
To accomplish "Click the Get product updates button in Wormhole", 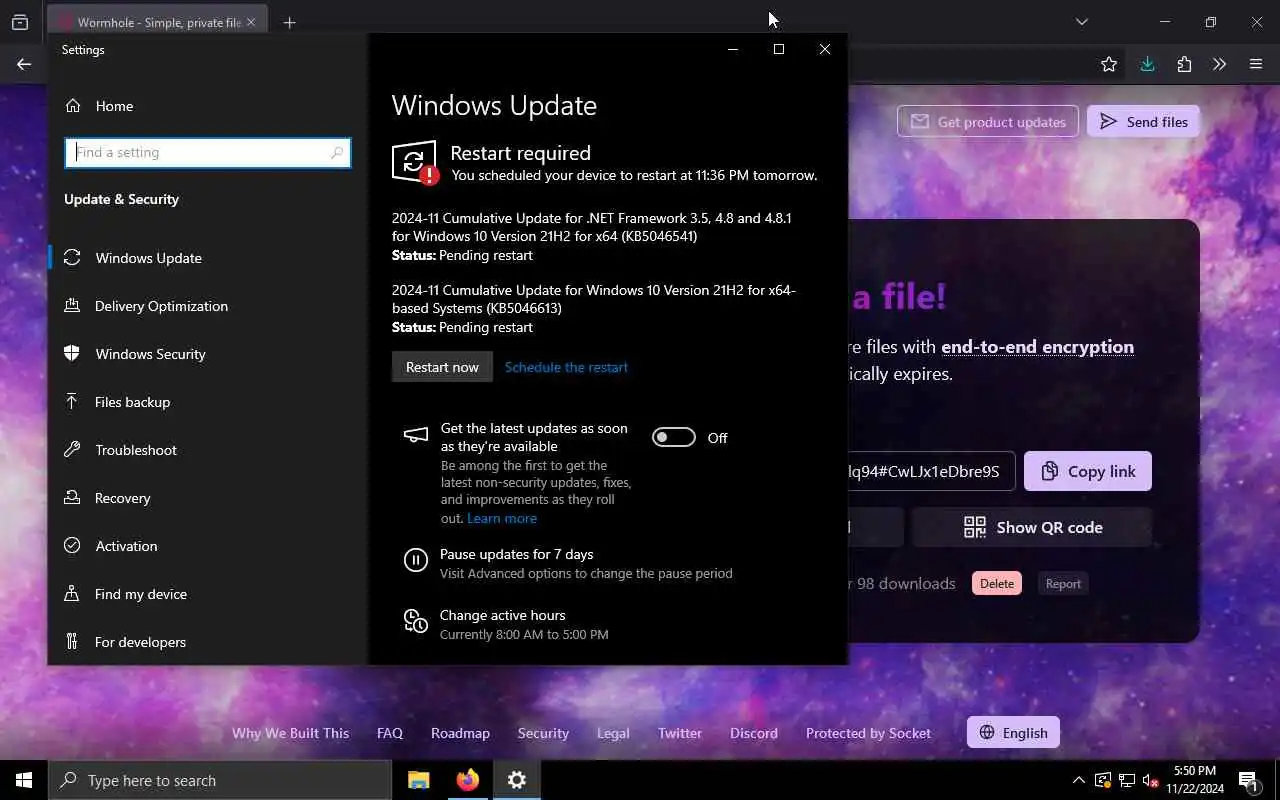I will click(988, 122).
